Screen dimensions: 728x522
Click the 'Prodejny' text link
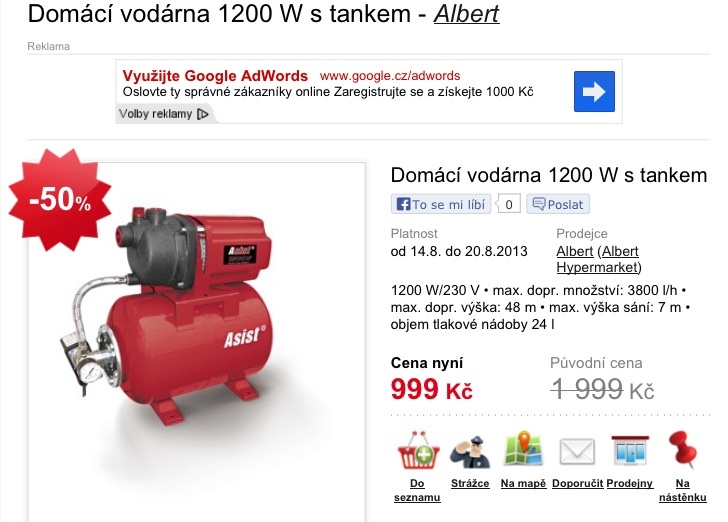[x=630, y=483]
